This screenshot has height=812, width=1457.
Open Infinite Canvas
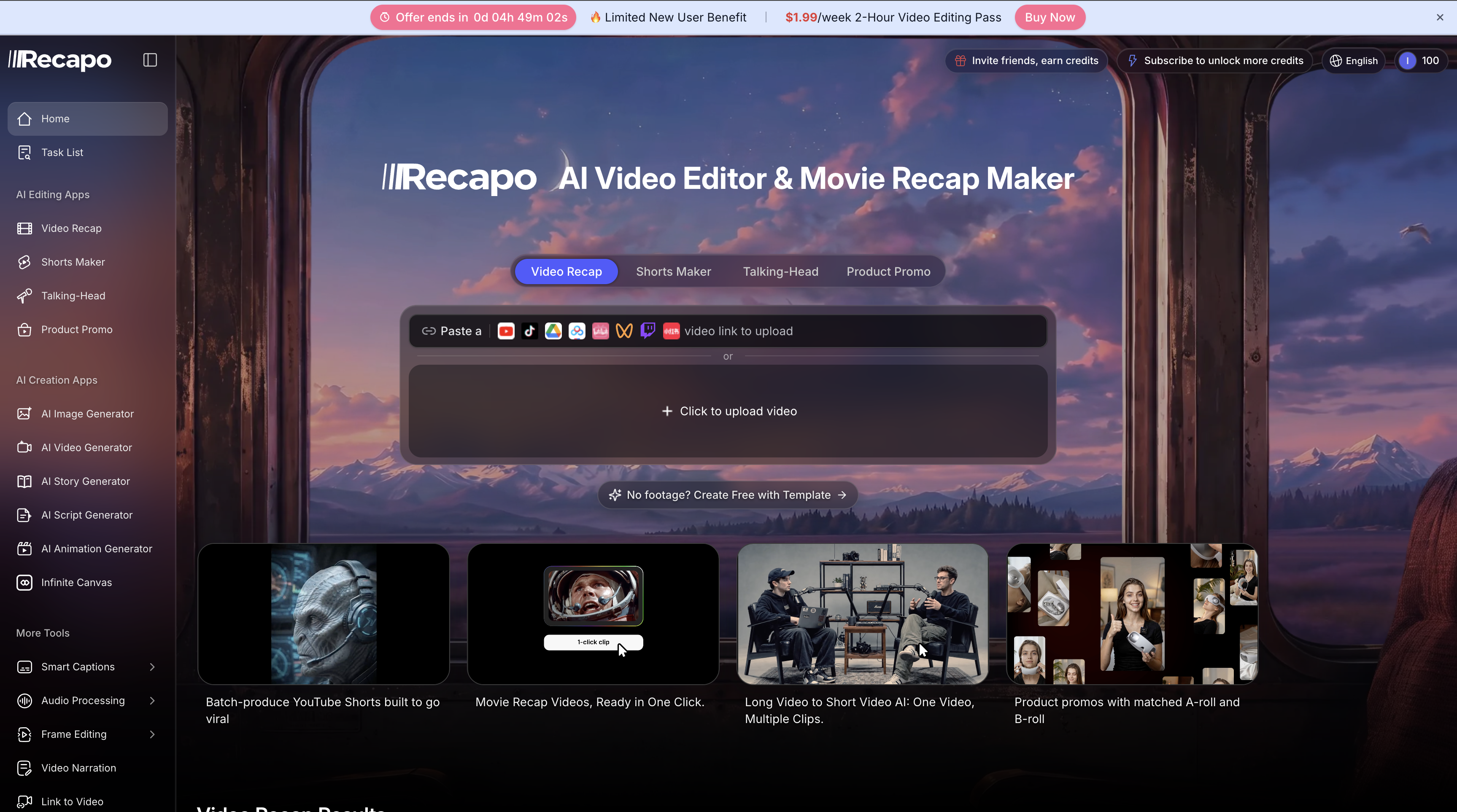click(x=88, y=582)
